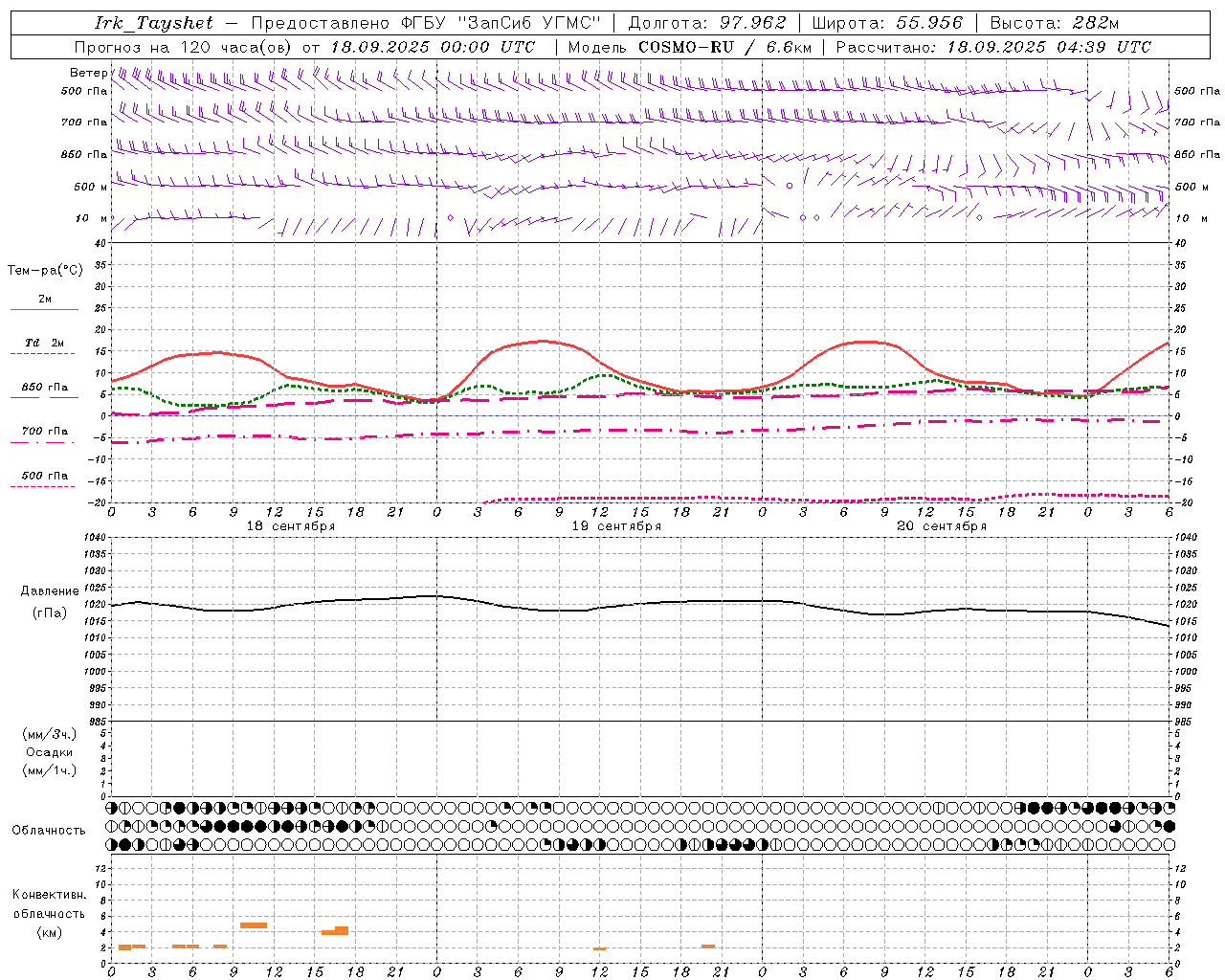This screenshot has height=980, width=1225.
Task: Click the (гПа) unit label under Давление
Action: click(x=50, y=613)
